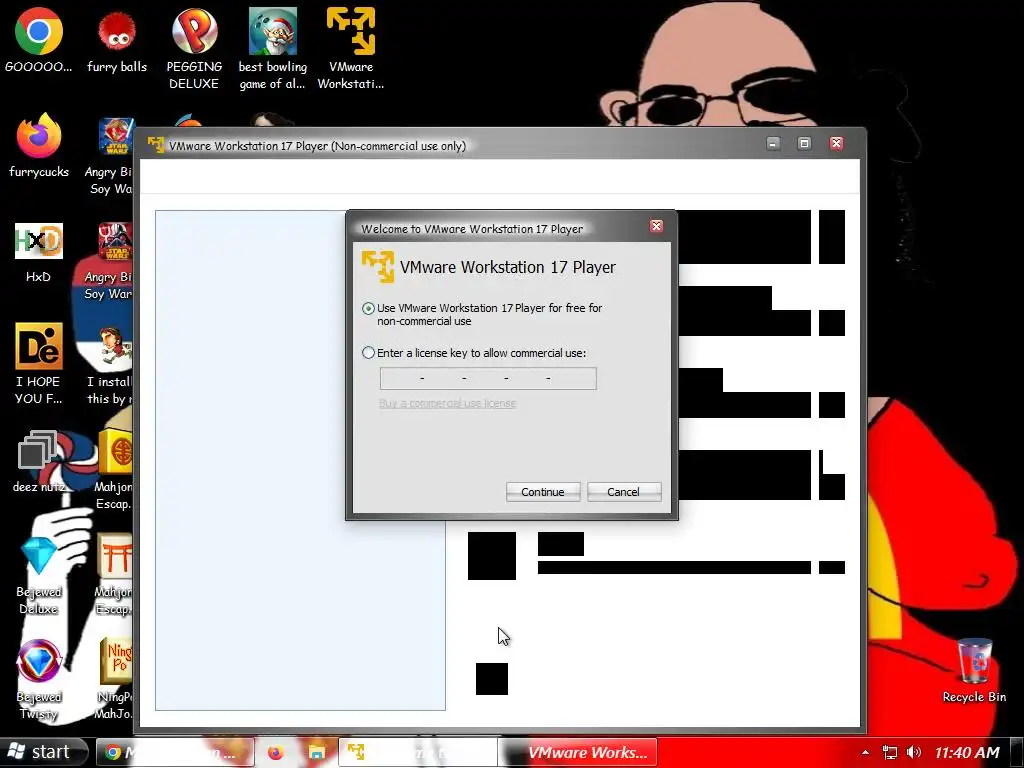
Task: Click the license key input field
Action: (x=488, y=378)
